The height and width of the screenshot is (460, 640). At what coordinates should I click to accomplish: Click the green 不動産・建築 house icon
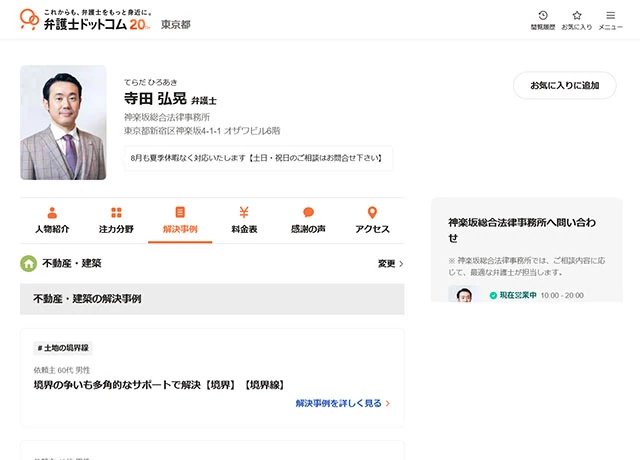[29, 264]
